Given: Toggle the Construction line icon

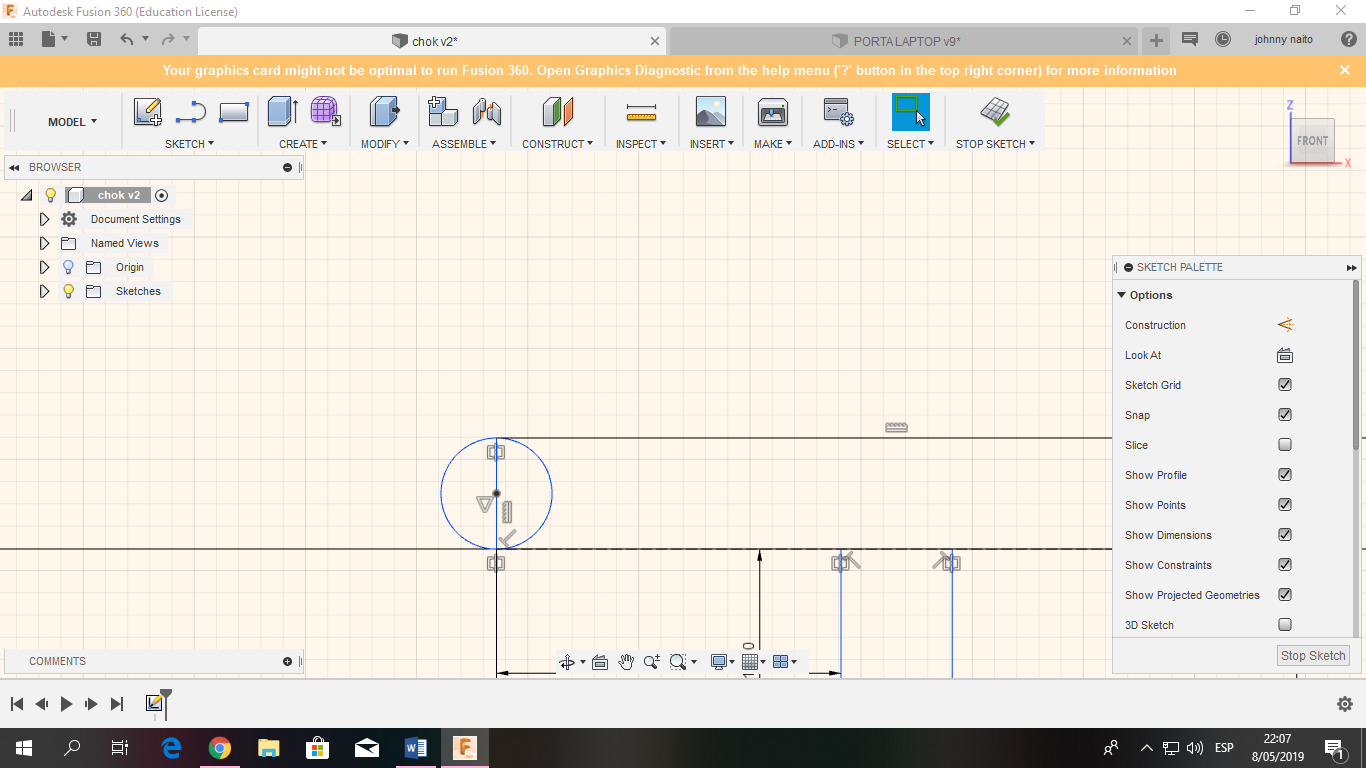Looking at the screenshot, I should [x=1285, y=325].
